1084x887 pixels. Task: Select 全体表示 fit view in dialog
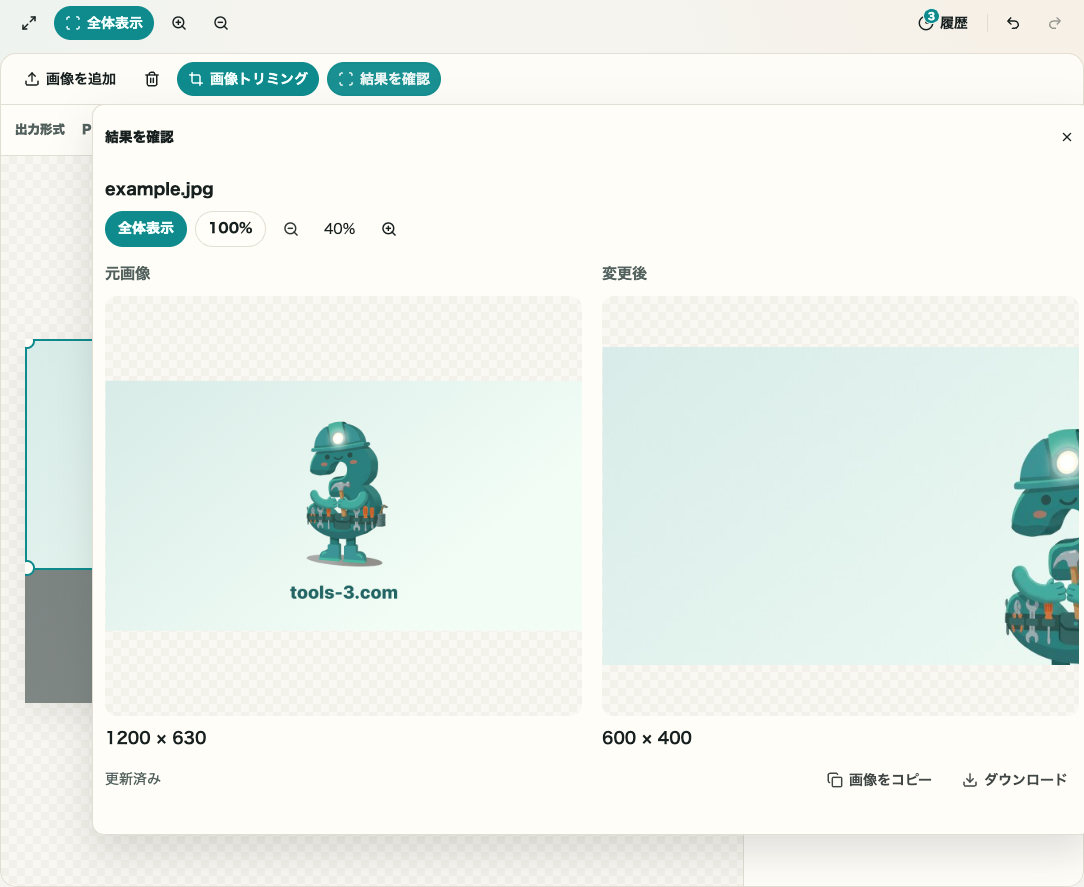[146, 229]
